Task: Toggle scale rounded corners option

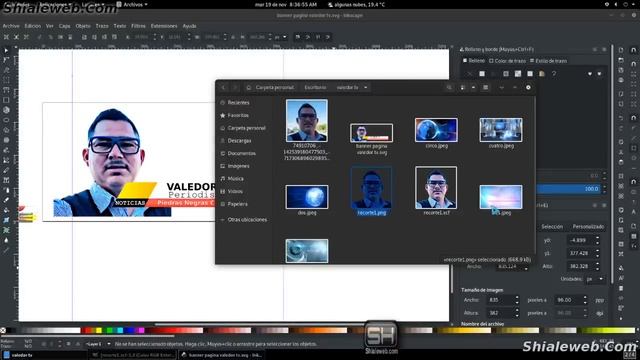Action: tap(308, 37)
